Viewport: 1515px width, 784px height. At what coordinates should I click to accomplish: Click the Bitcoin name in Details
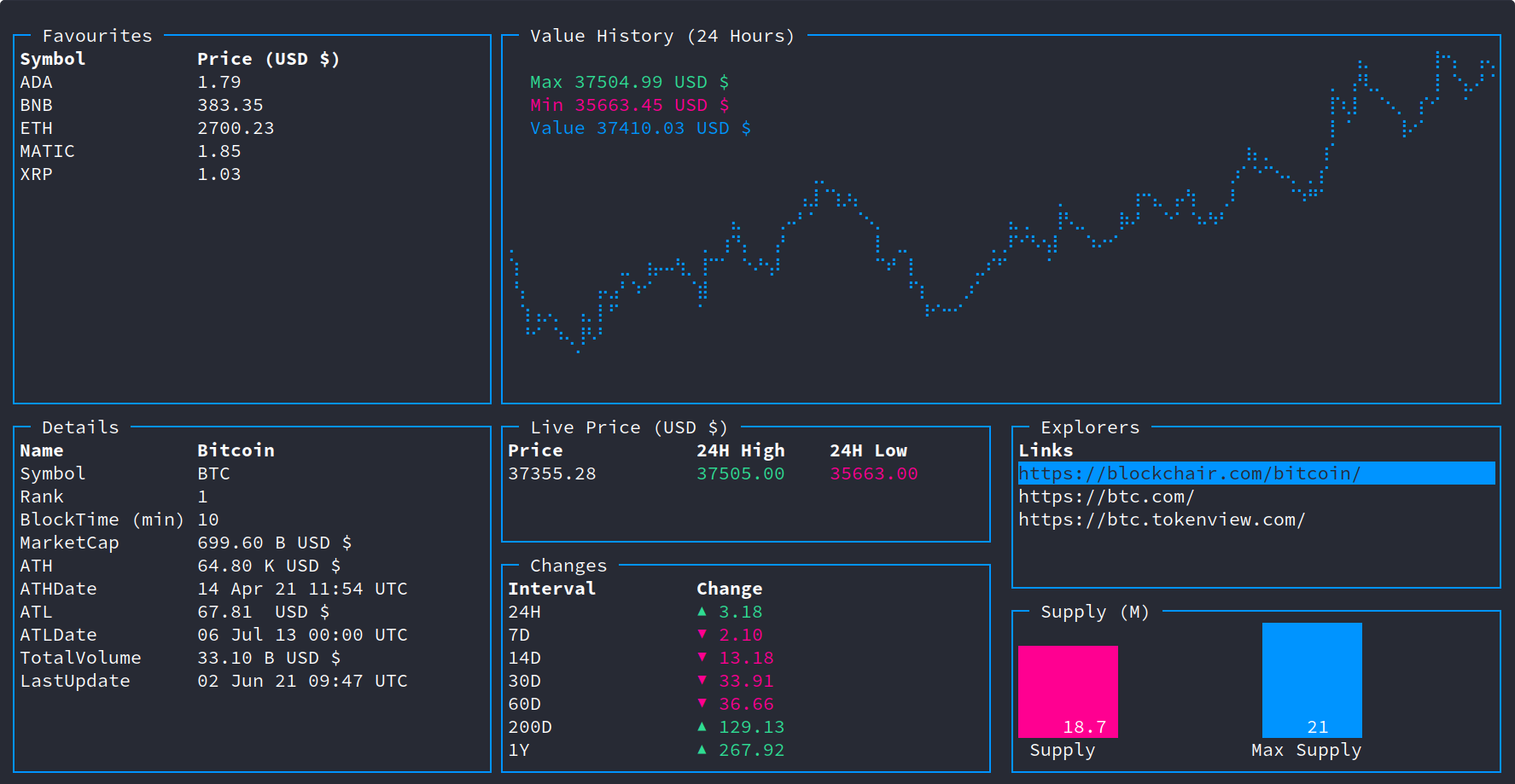pos(236,450)
